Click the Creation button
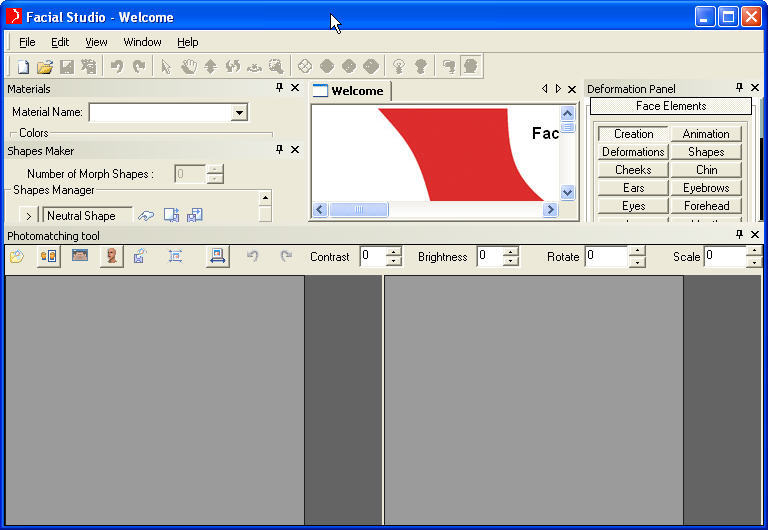The image size is (768, 530). pyautogui.click(x=633, y=134)
